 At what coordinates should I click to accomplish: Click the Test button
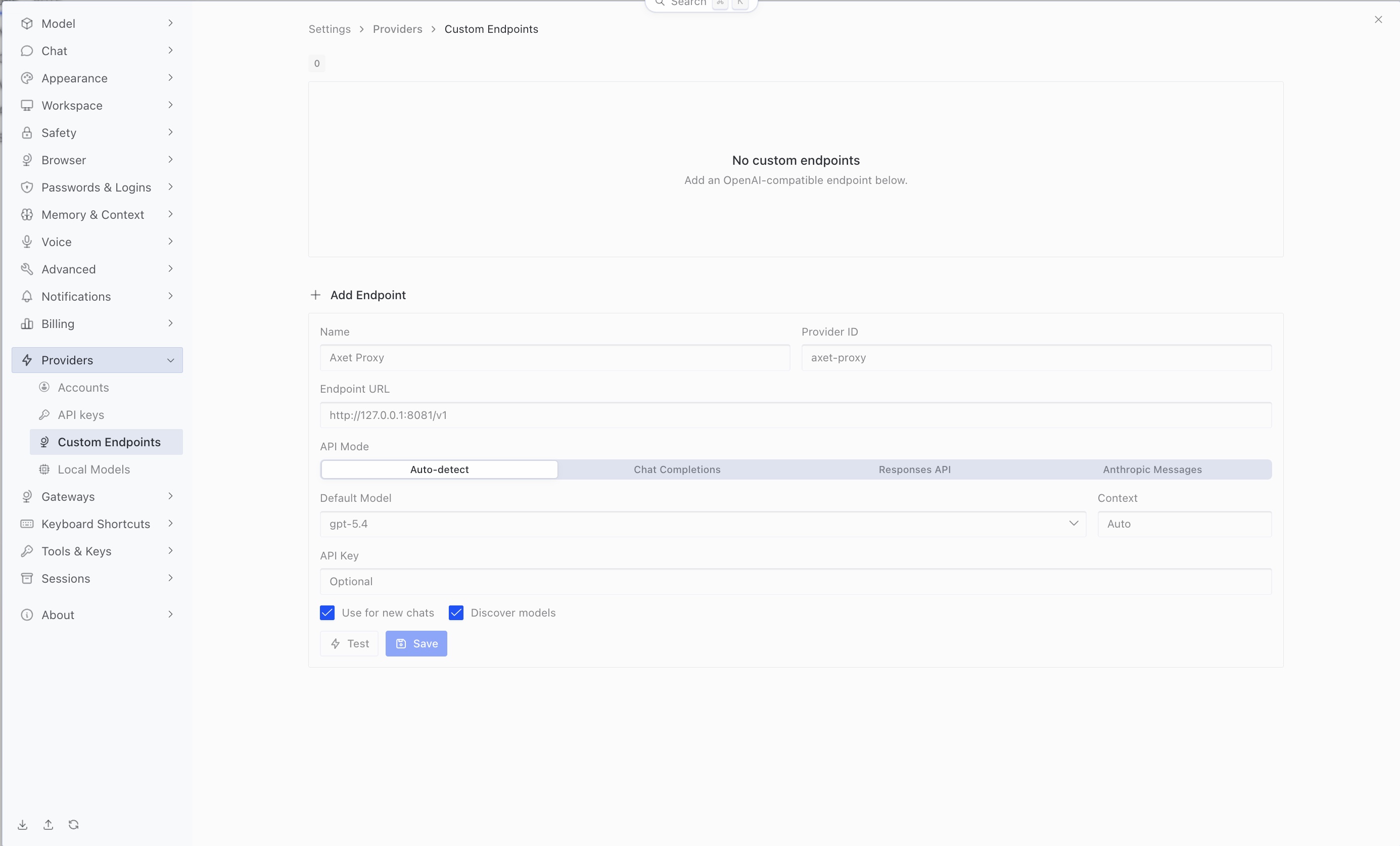click(x=349, y=643)
